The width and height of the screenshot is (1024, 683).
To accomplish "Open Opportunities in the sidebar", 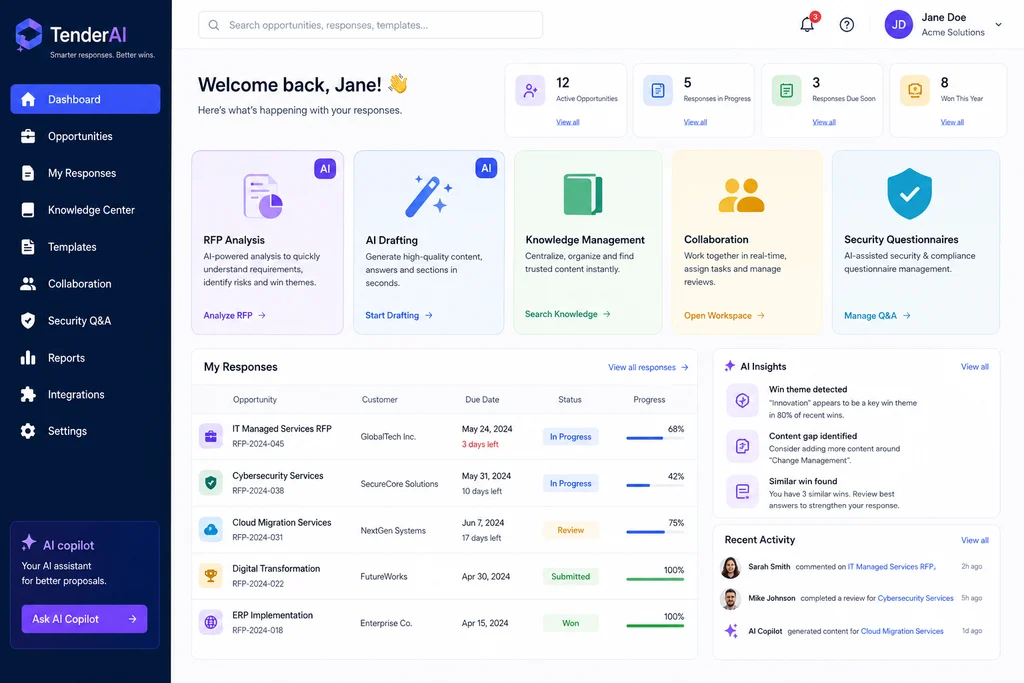I will pos(85,136).
